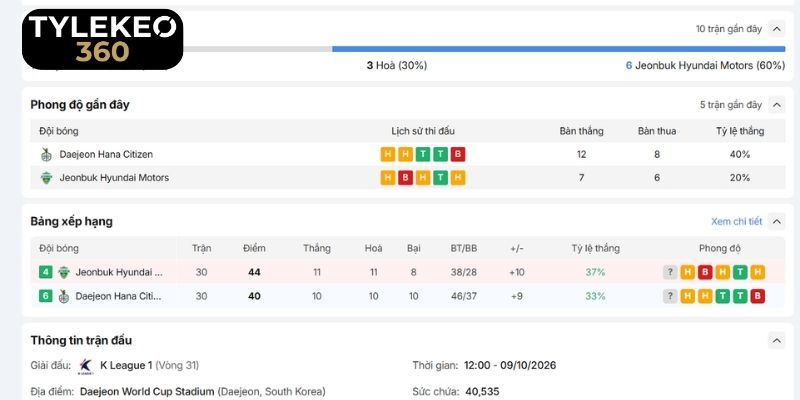This screenshot has width=800, height=400.
Task: Click red B badge in Daejeon standings Phong độ
Action: 758,296
